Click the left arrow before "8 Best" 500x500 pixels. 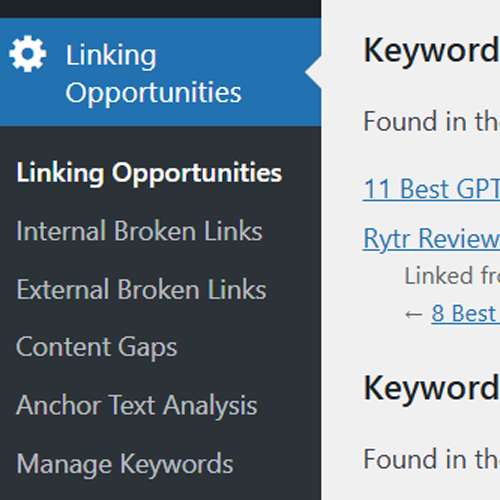(x=414, y=314)
